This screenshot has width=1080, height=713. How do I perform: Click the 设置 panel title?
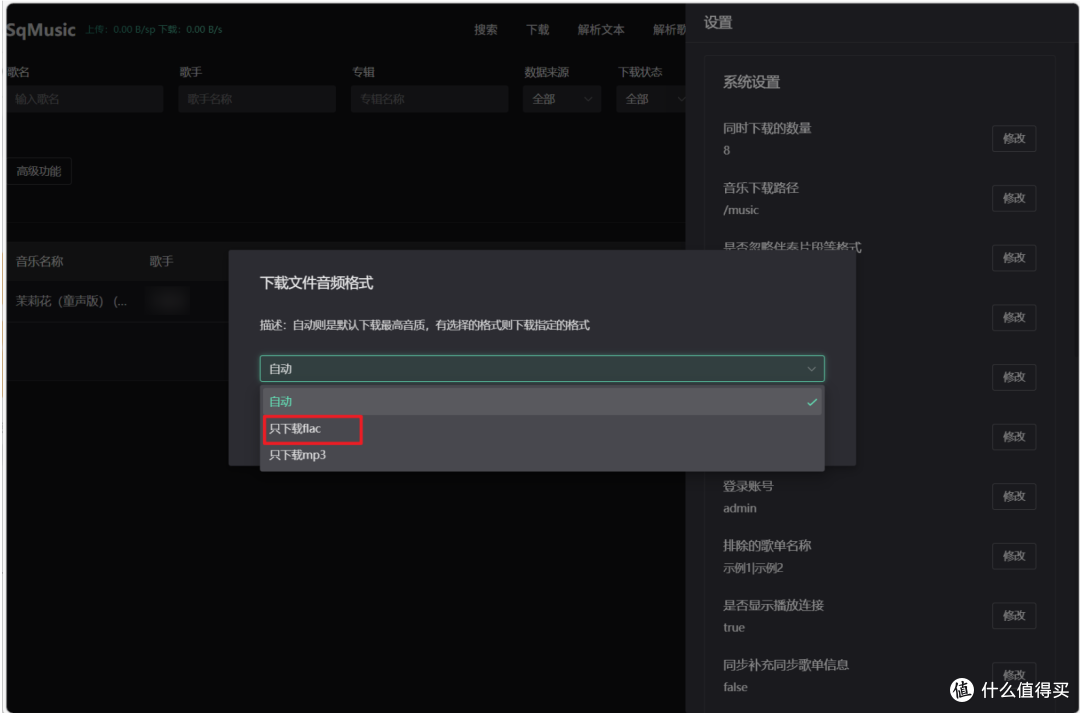718,23
